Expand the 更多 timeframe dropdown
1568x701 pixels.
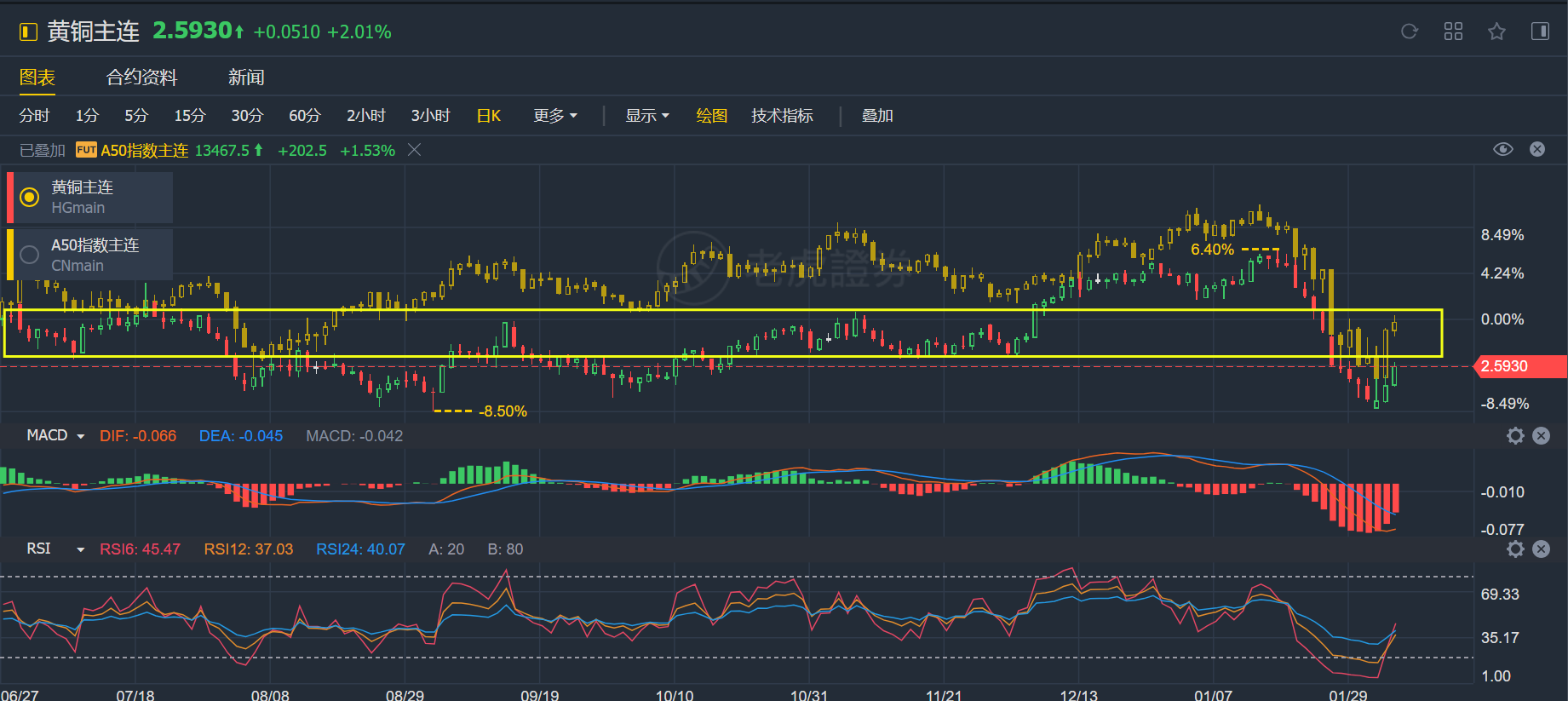pyautogui.click(x=555, y=116)
